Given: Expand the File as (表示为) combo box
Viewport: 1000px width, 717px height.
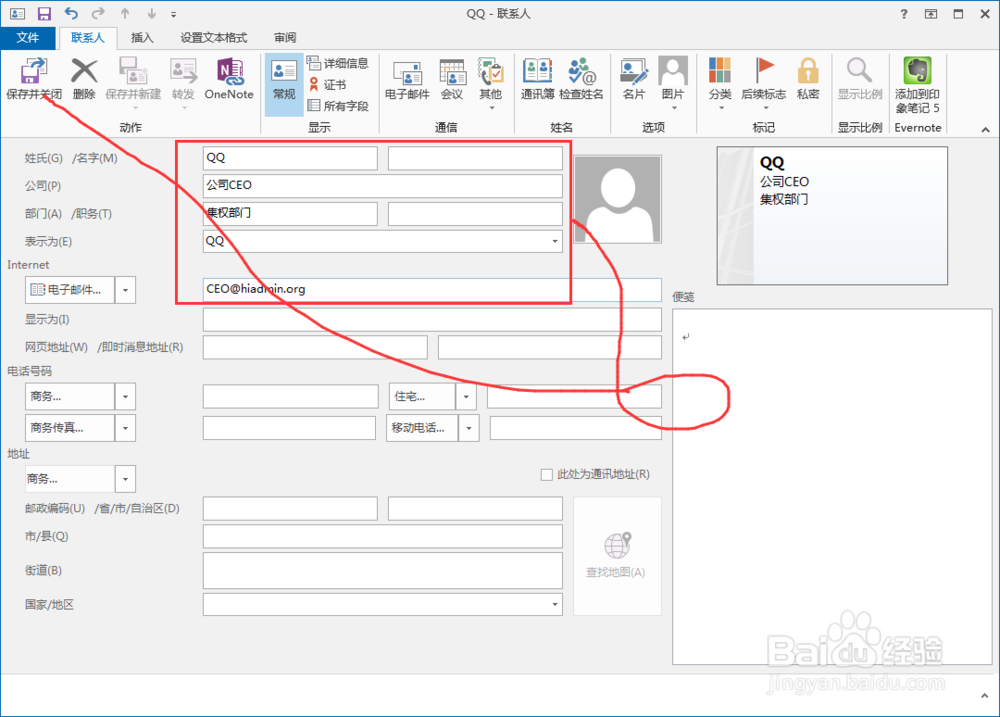Looking at the screenshot, I should click(x=554, y=241).
